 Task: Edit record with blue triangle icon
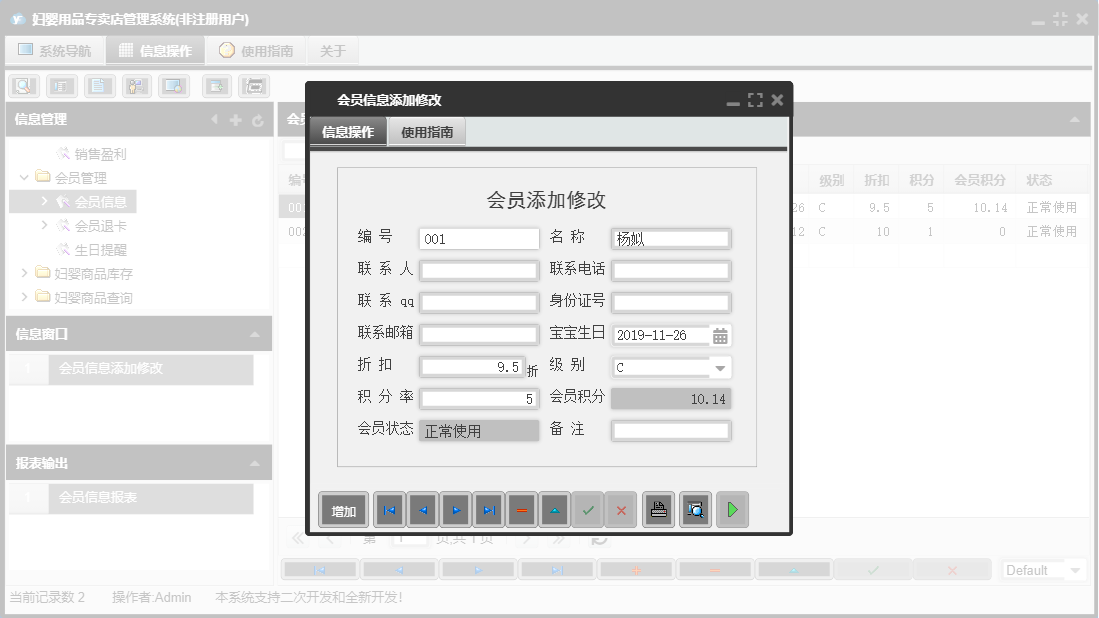click(555, 509)
